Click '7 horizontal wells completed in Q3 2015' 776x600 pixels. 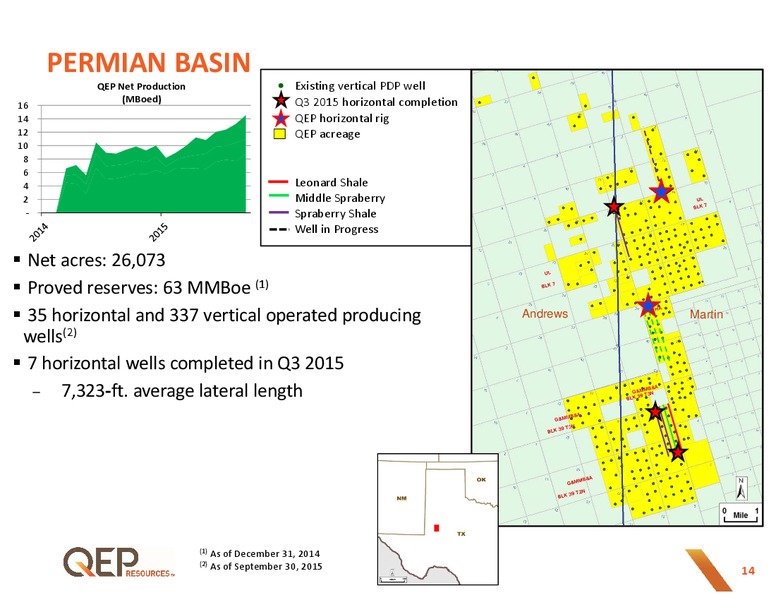(x=186, y=363)
